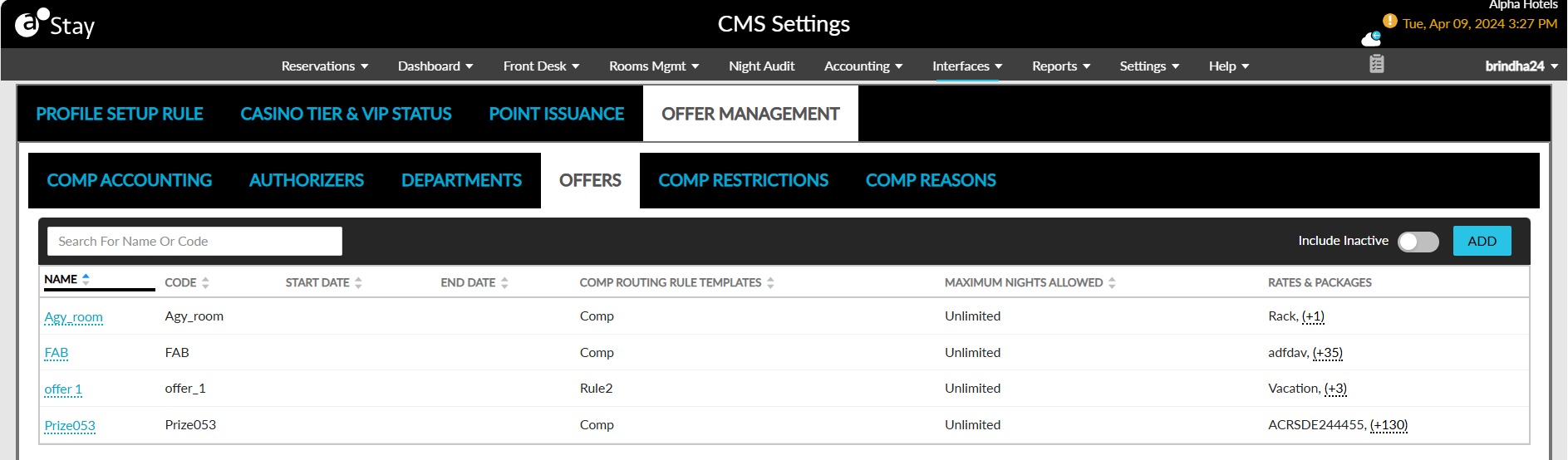Click the ADD button
Image resolution: width=1568 pixels, height=460 pixels.
tap(1482, 241)
